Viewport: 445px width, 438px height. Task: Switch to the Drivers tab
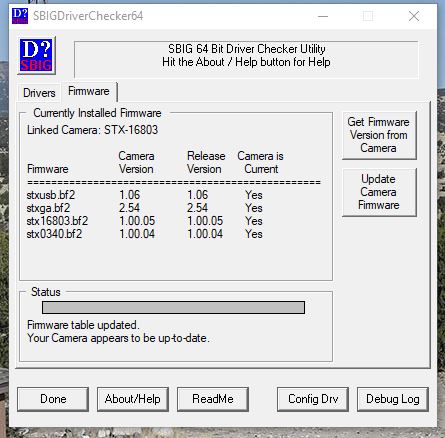[x=39, y=93]
